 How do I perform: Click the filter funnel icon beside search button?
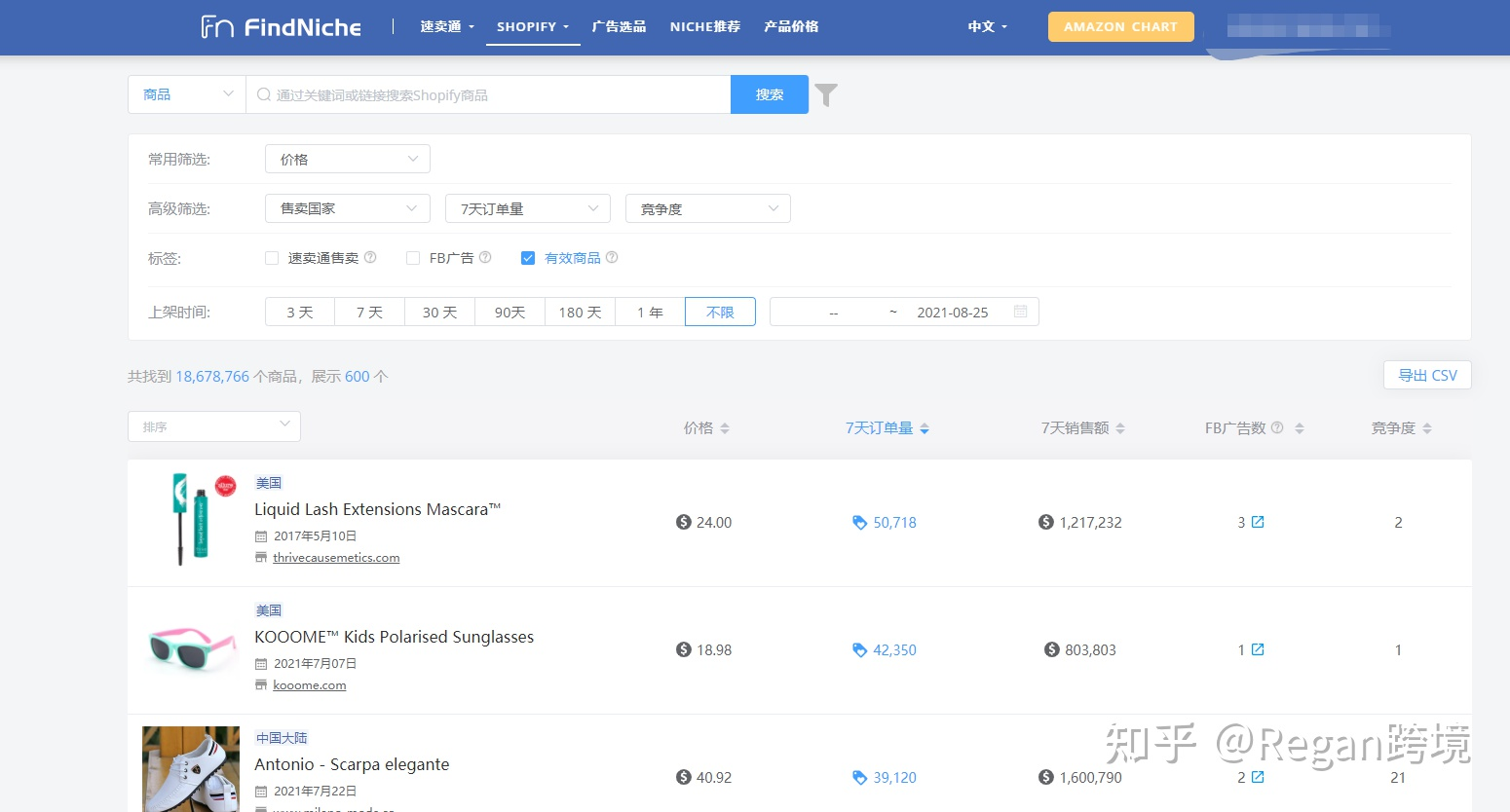tap(825, 93)
